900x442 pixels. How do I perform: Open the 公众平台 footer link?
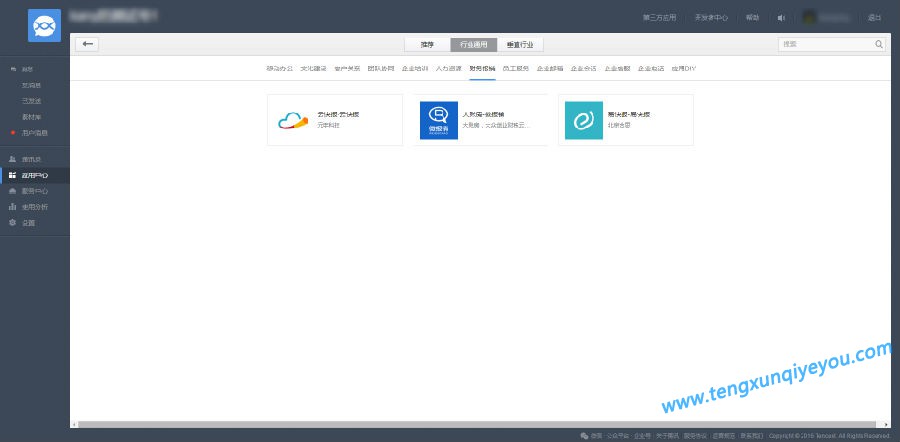pos(618,436)
